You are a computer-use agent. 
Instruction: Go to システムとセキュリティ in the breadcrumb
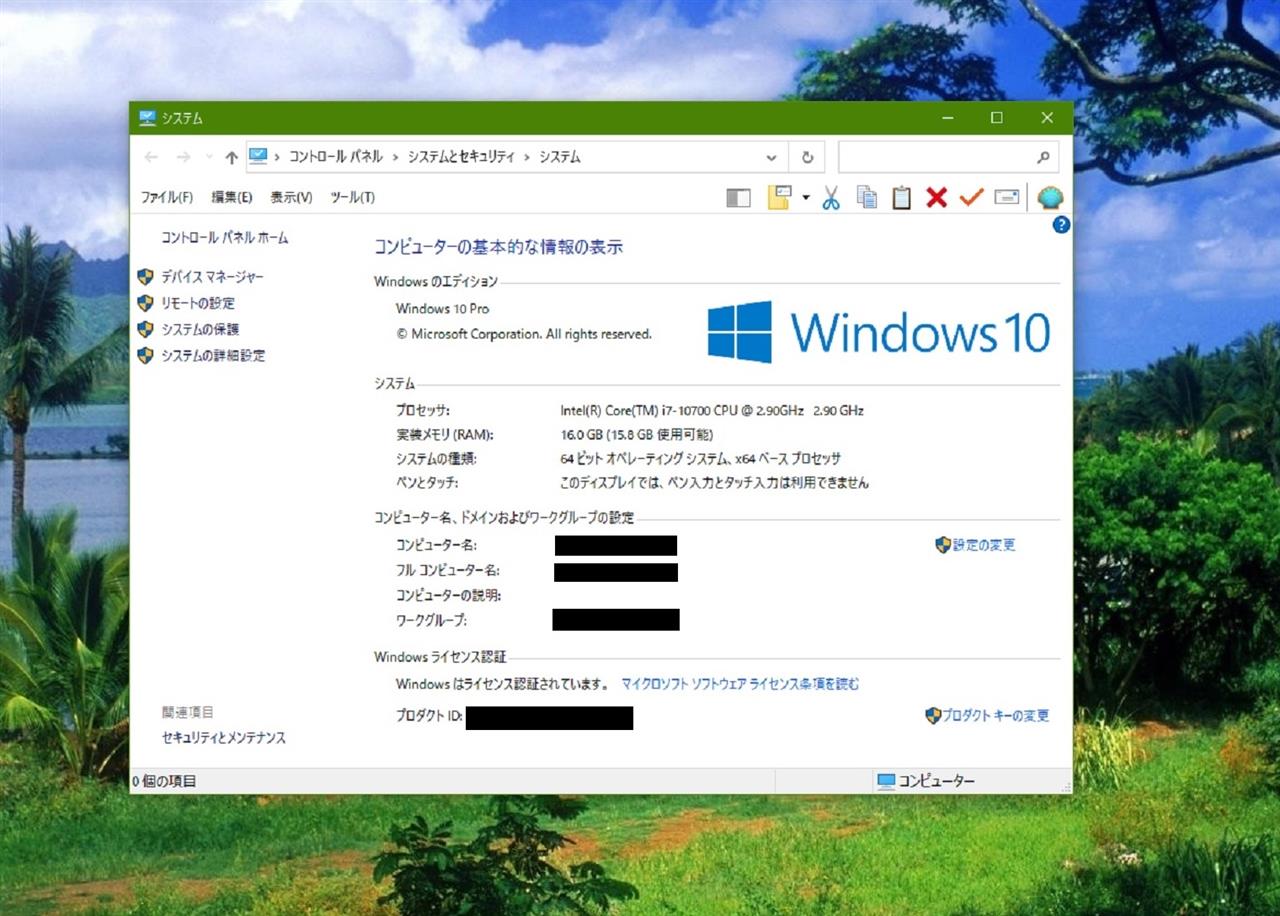point(461,157)
